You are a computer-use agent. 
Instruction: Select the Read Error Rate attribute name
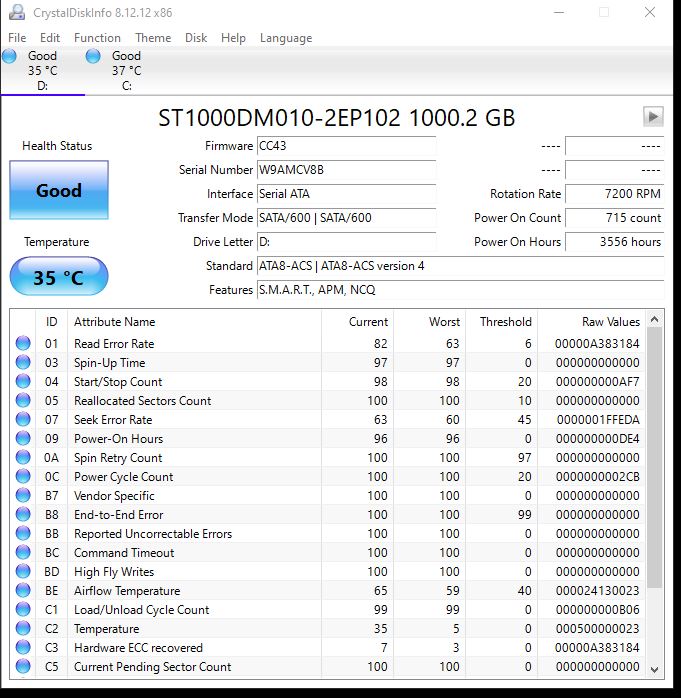[114, 344]
